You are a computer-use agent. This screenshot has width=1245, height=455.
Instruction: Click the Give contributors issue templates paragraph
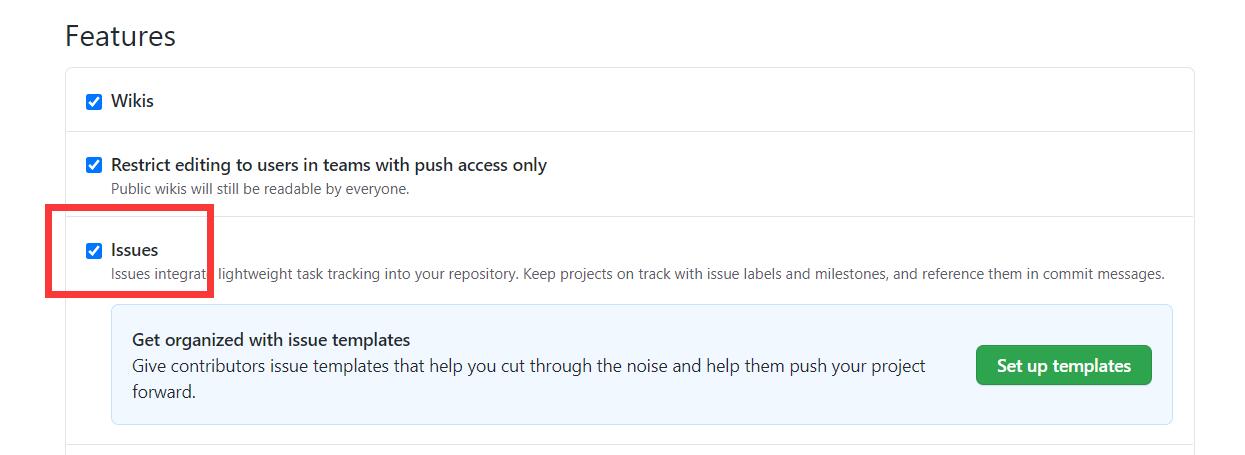coord(528,366)
